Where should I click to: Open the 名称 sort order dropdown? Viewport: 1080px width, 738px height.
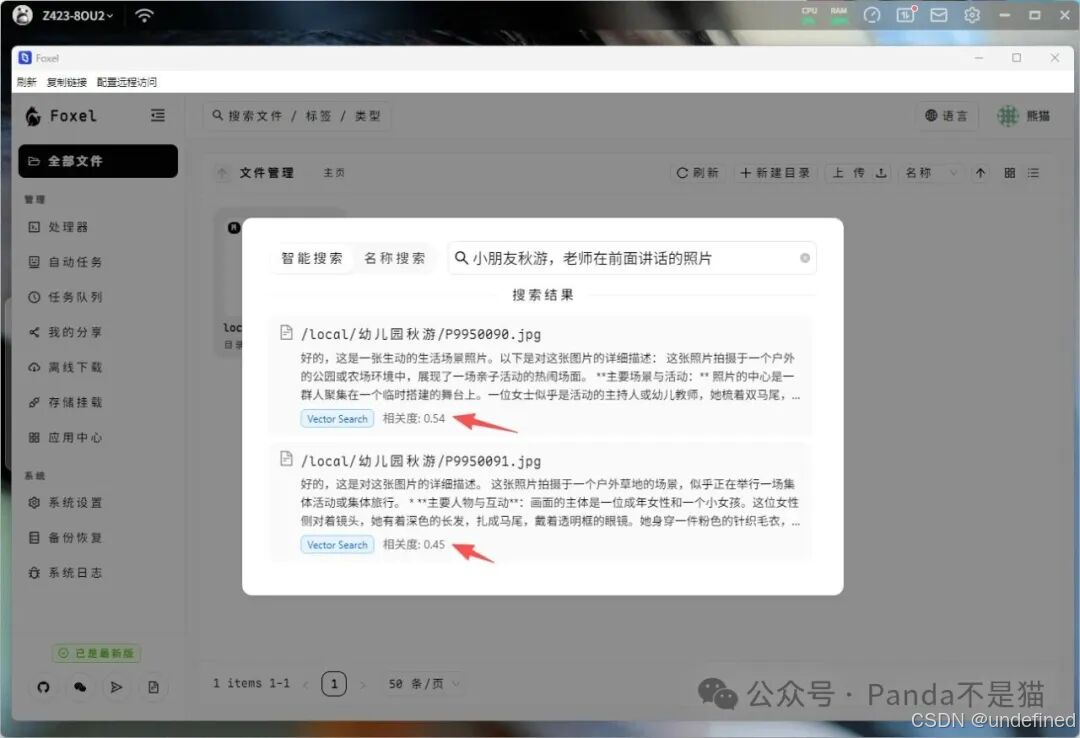click(x=928, y=173)
